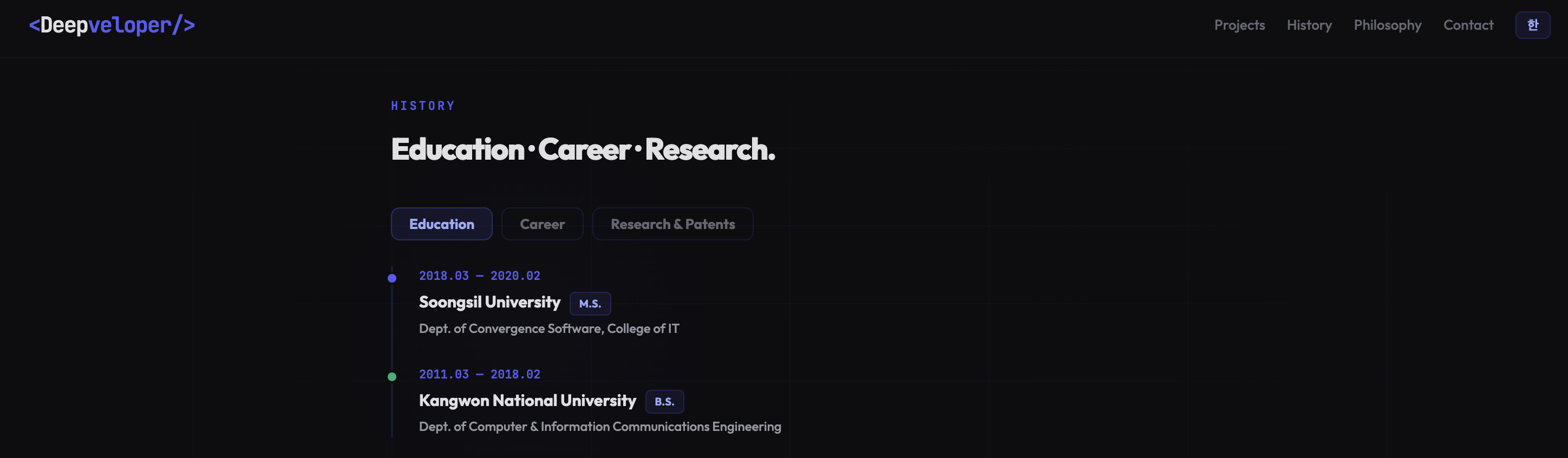Click the M.S. degree badge
The image size is (1568, 458).
point(589,304)
